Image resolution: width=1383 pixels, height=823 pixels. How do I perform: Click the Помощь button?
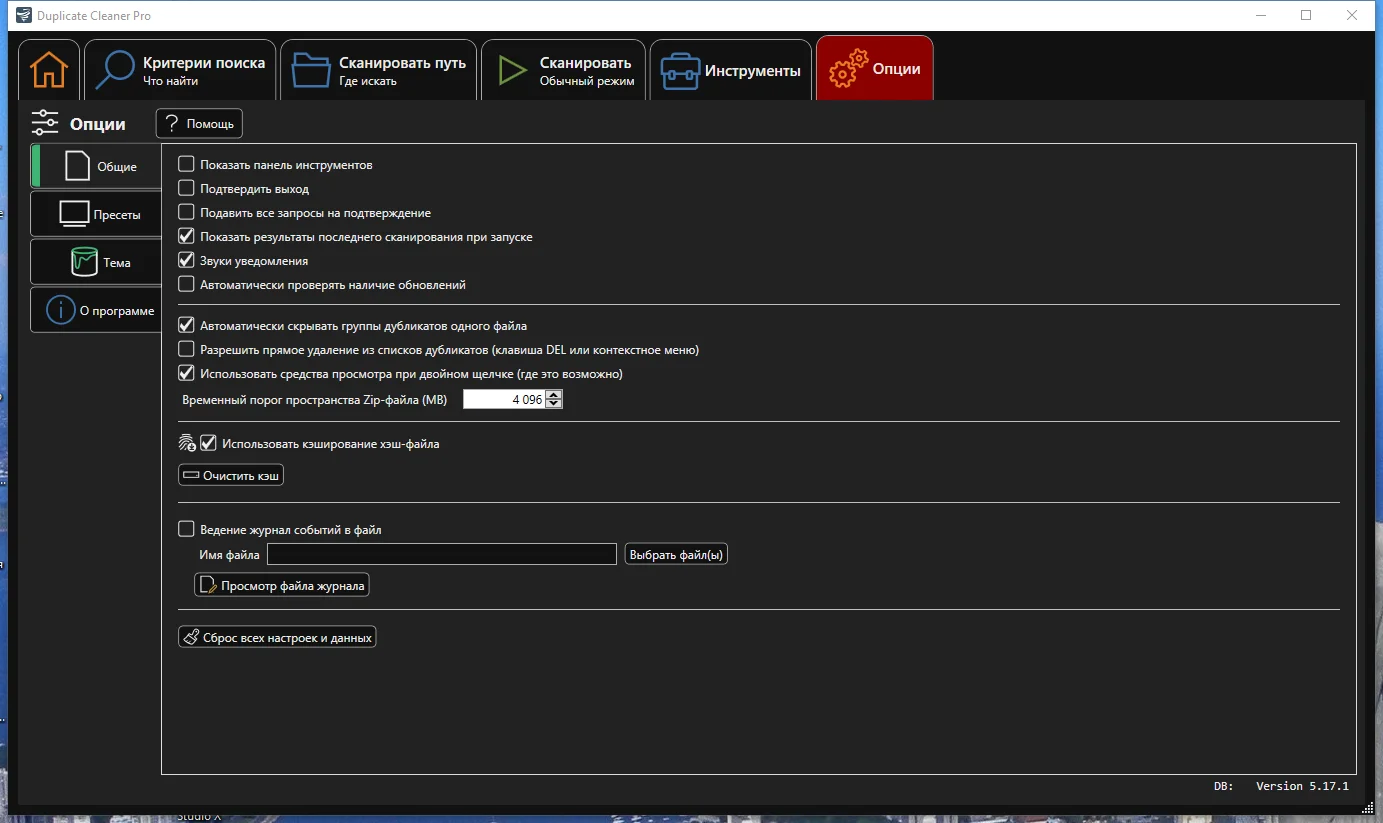click(199, 123)
